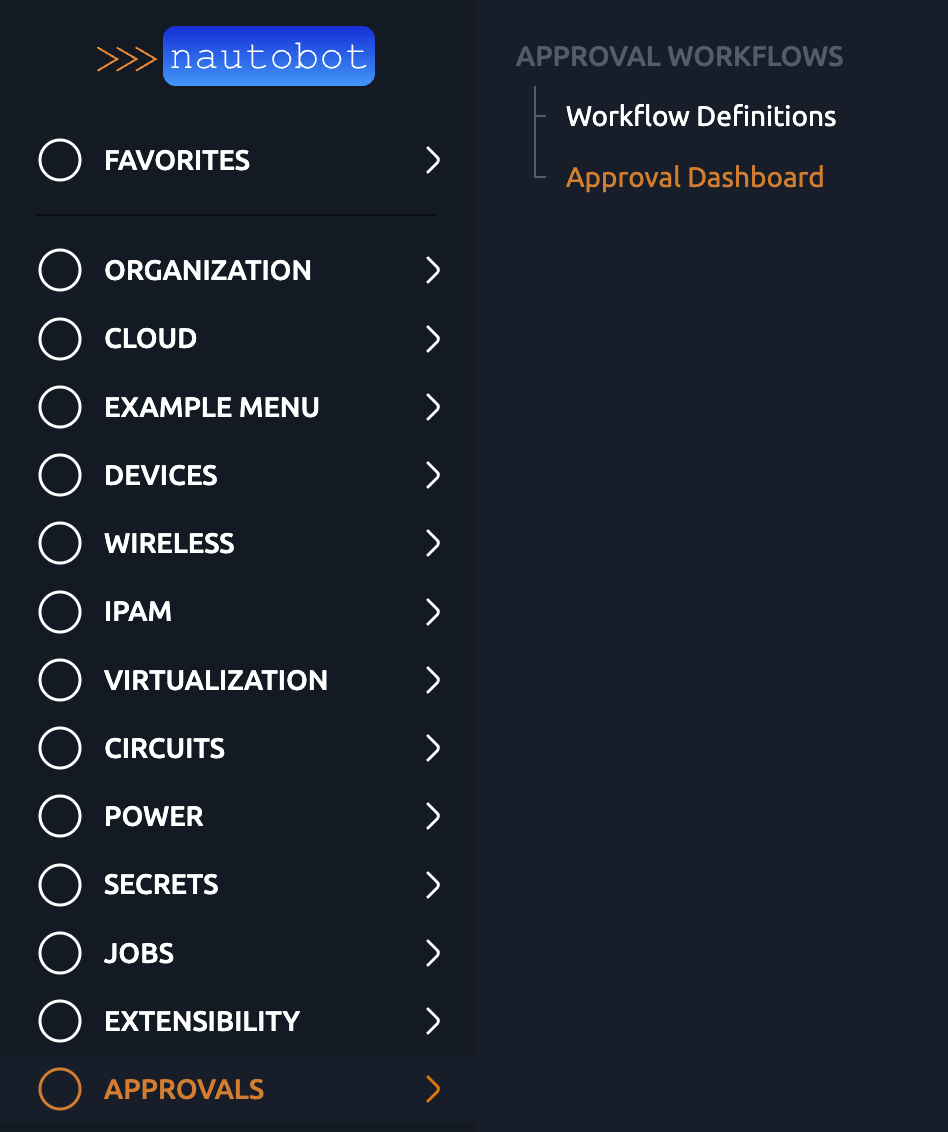This screenshot has width=948, height=1132.
Task: Click the circle icon beside Circuits
Action: tap(60, 748)
